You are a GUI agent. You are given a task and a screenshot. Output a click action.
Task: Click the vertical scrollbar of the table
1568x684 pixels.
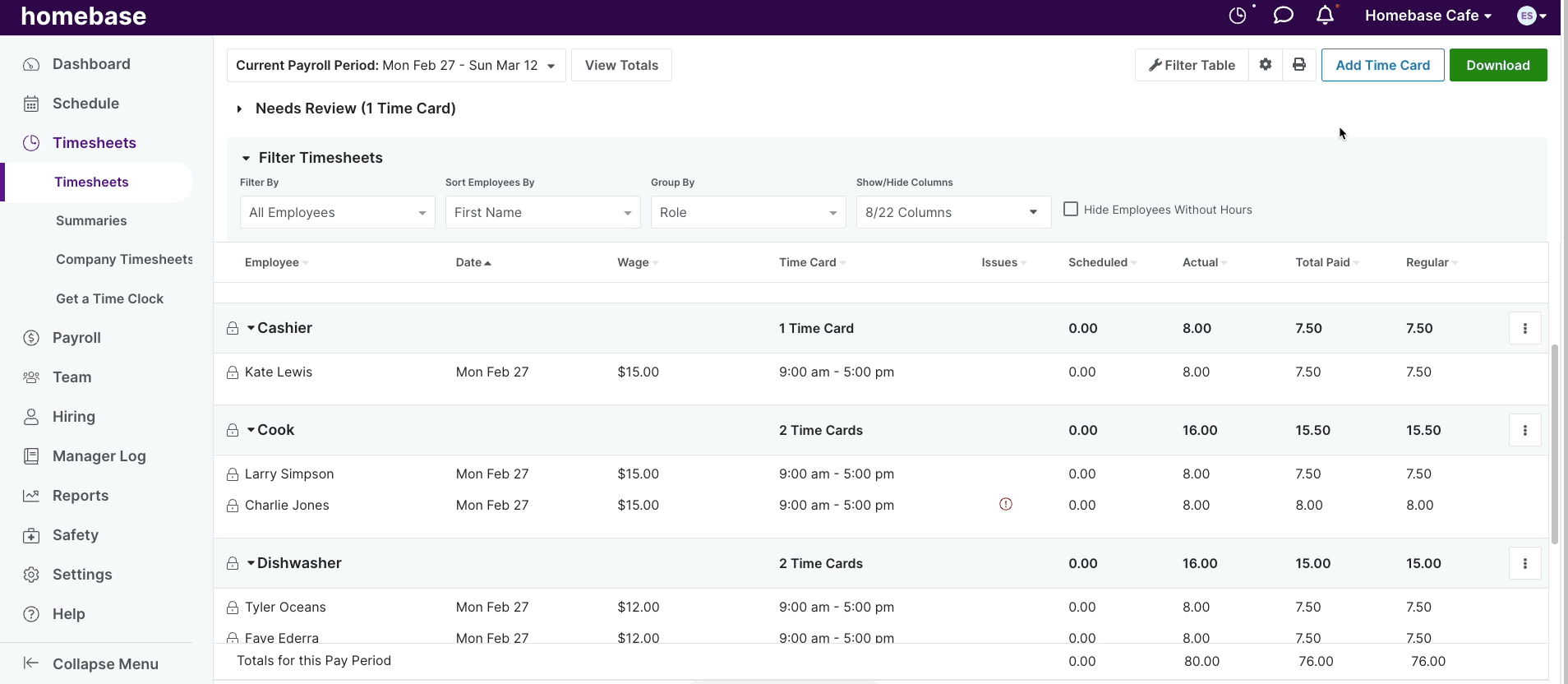coord(1555,444)
